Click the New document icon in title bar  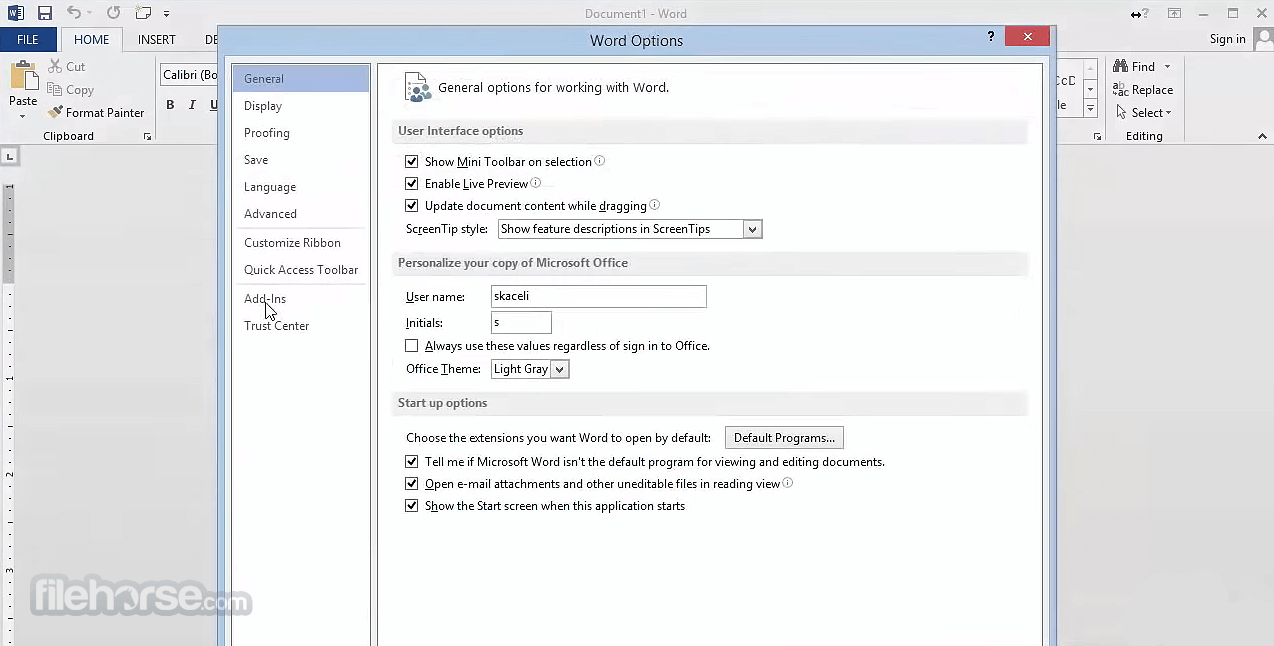143,13
